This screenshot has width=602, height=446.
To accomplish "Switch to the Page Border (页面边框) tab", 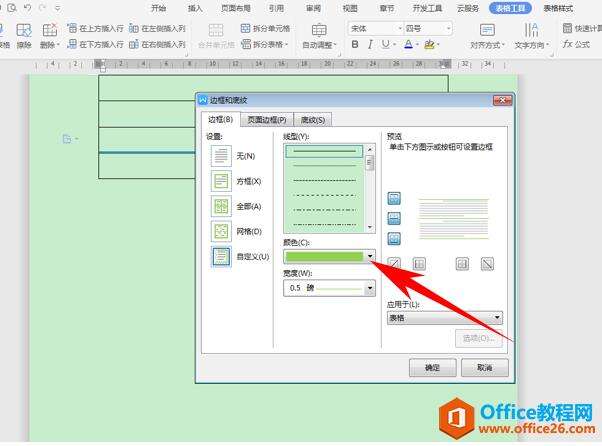I will (x=267, y=120).
